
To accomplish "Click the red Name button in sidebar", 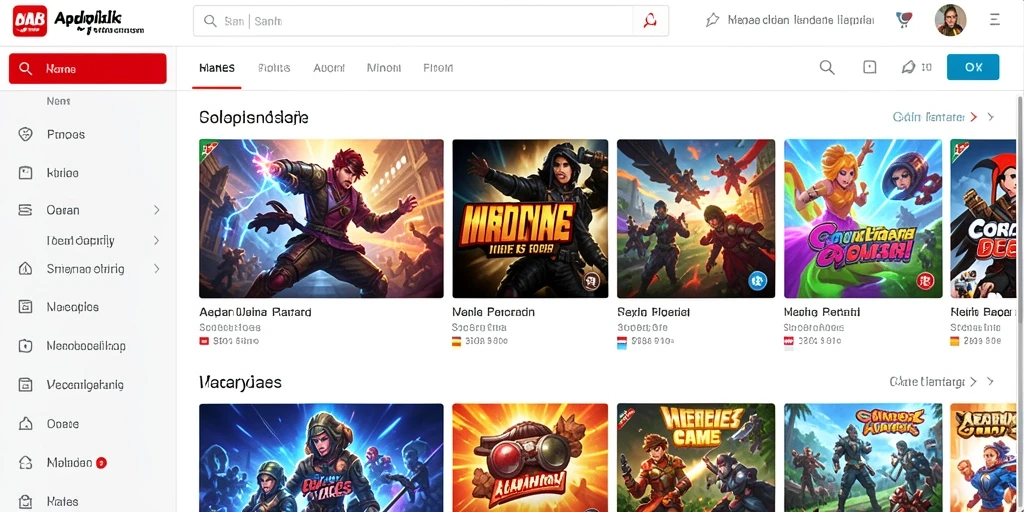I will click(x=88, y=69).
